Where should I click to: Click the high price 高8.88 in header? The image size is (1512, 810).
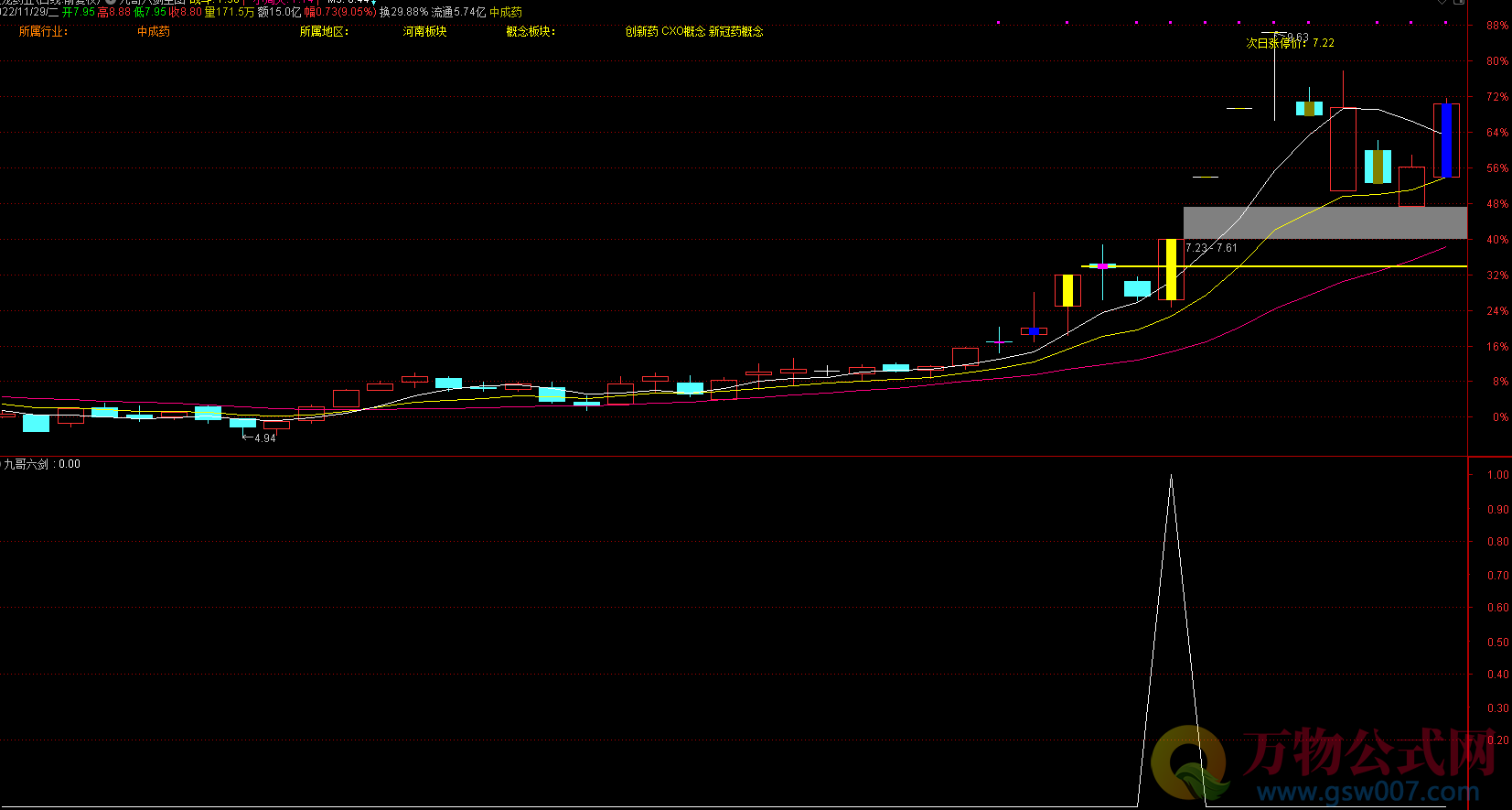113,12
